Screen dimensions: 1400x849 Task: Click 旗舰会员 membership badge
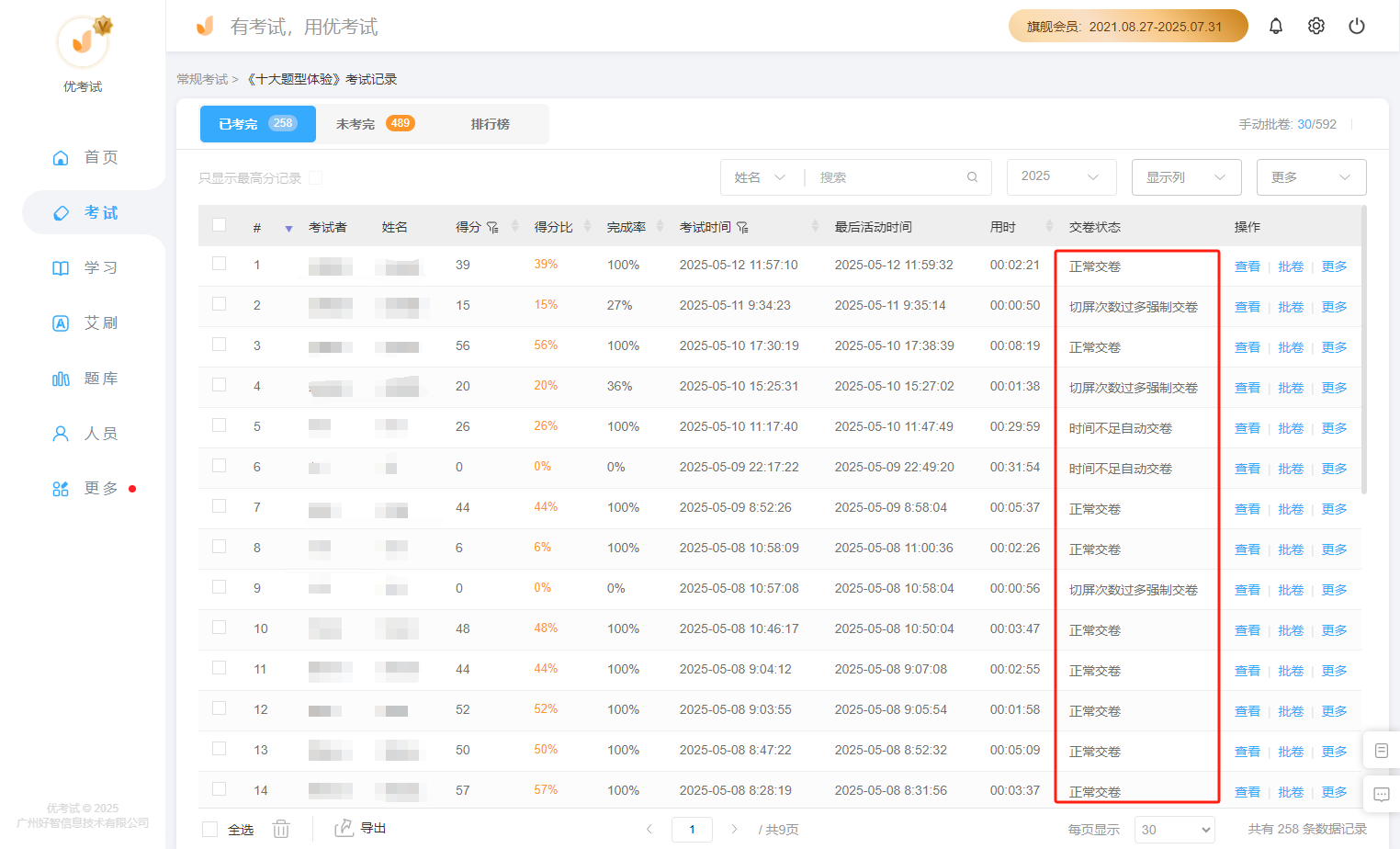1128,26
